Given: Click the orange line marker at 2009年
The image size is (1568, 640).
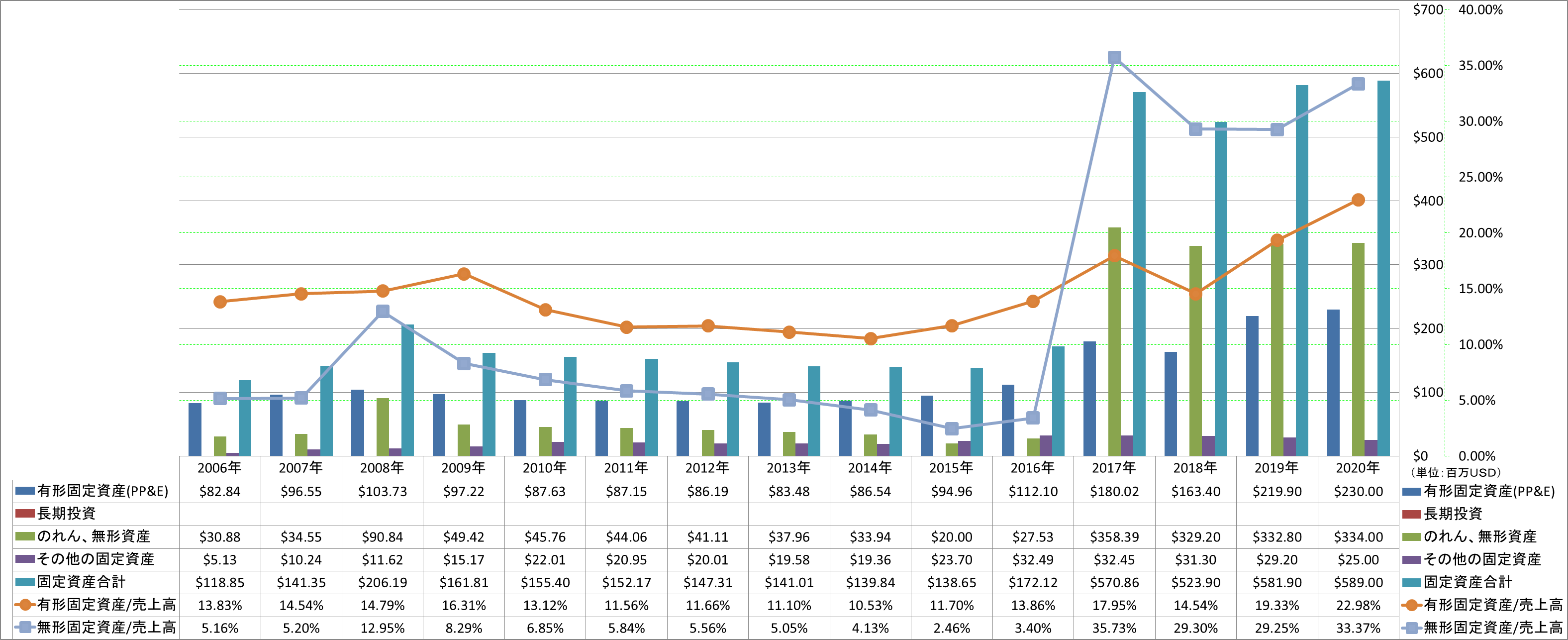Looking at the screenshot, I should point(464,274).
